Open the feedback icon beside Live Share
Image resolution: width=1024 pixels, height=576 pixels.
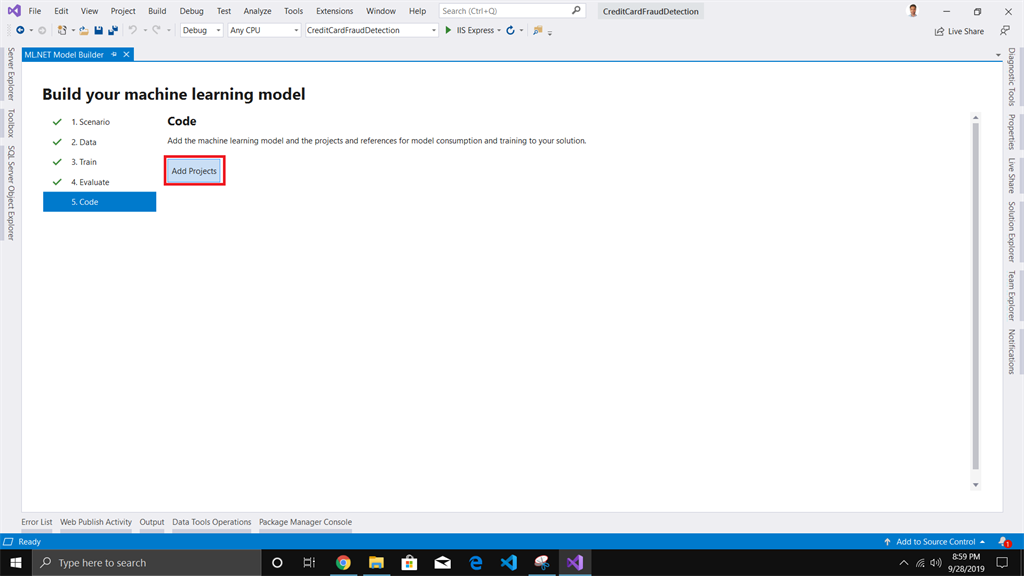tap(1005, 31)
